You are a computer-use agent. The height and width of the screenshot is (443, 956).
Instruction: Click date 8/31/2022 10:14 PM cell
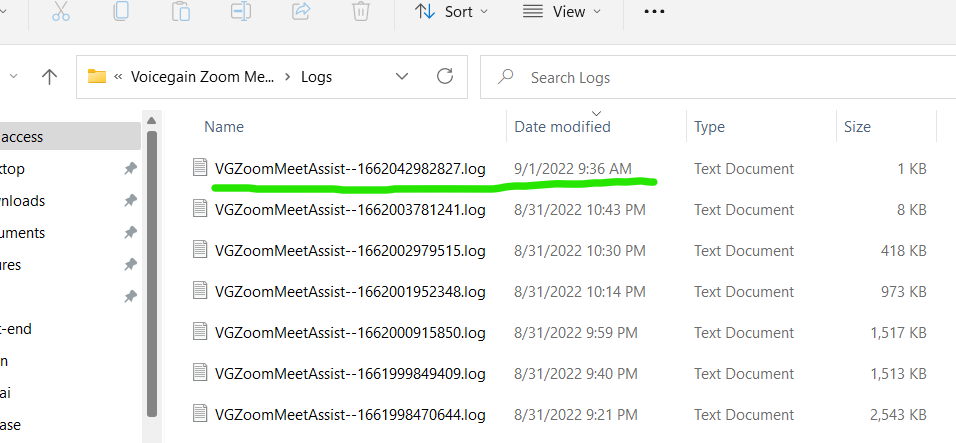point(579,292)
